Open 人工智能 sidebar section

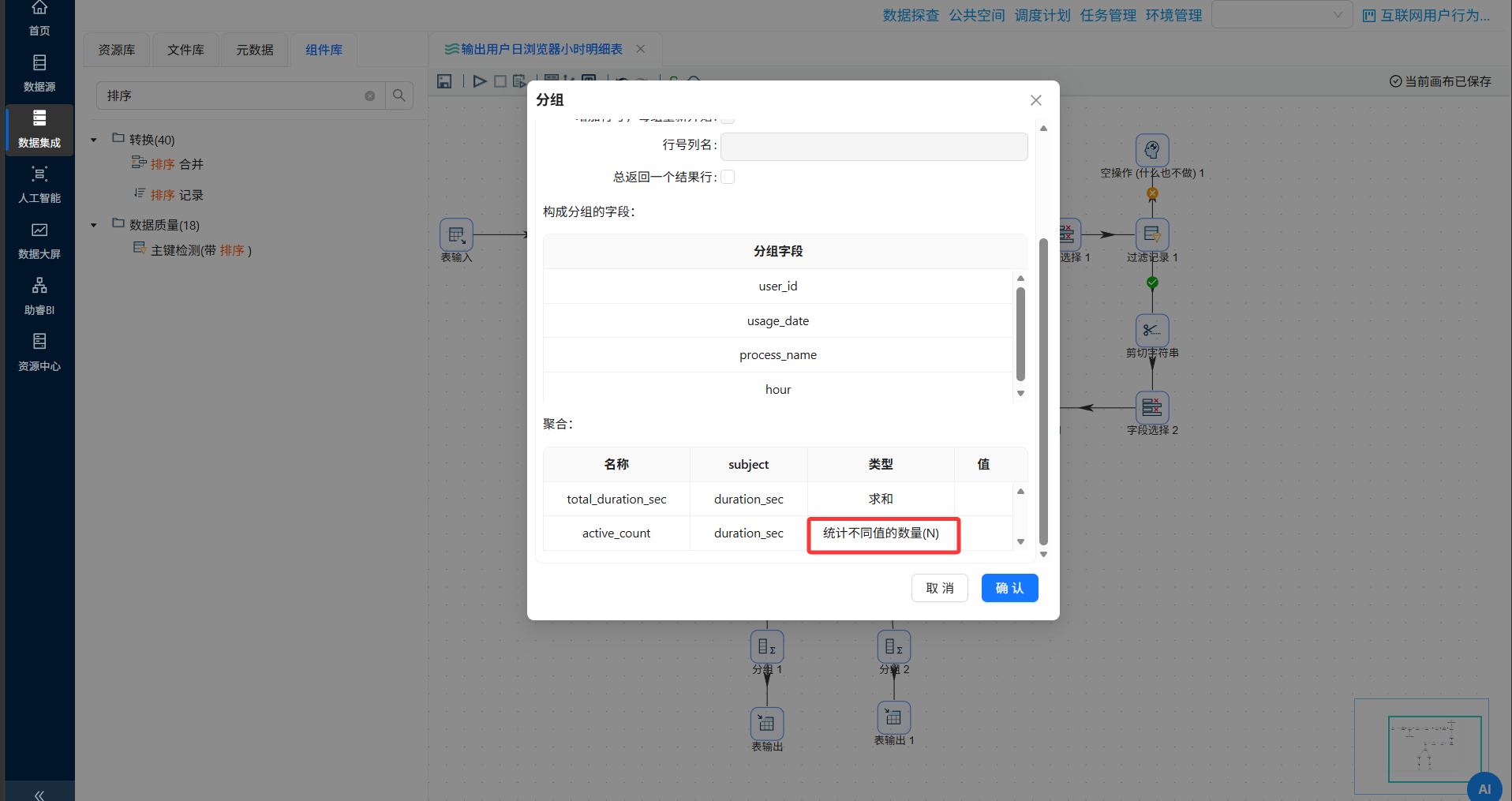coord(39,185)
